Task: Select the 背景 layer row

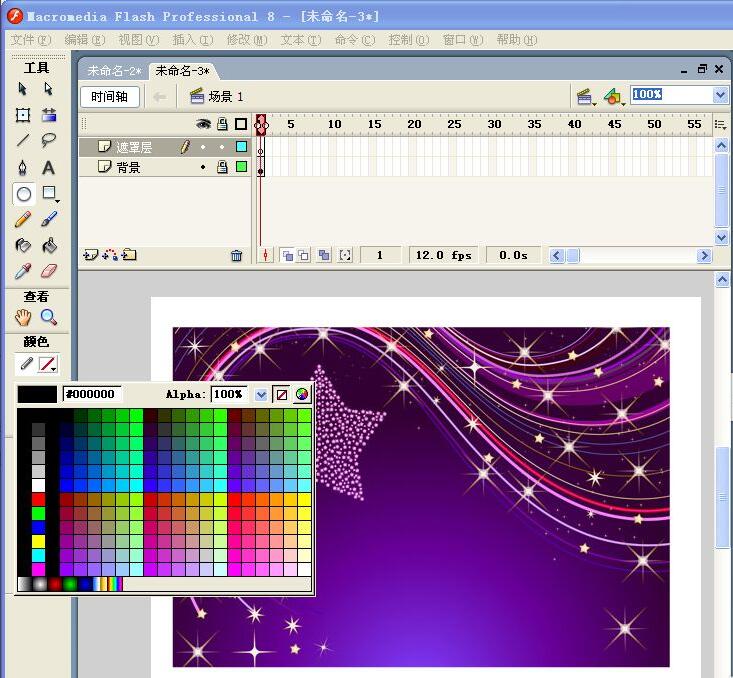Action: [165, 167]
